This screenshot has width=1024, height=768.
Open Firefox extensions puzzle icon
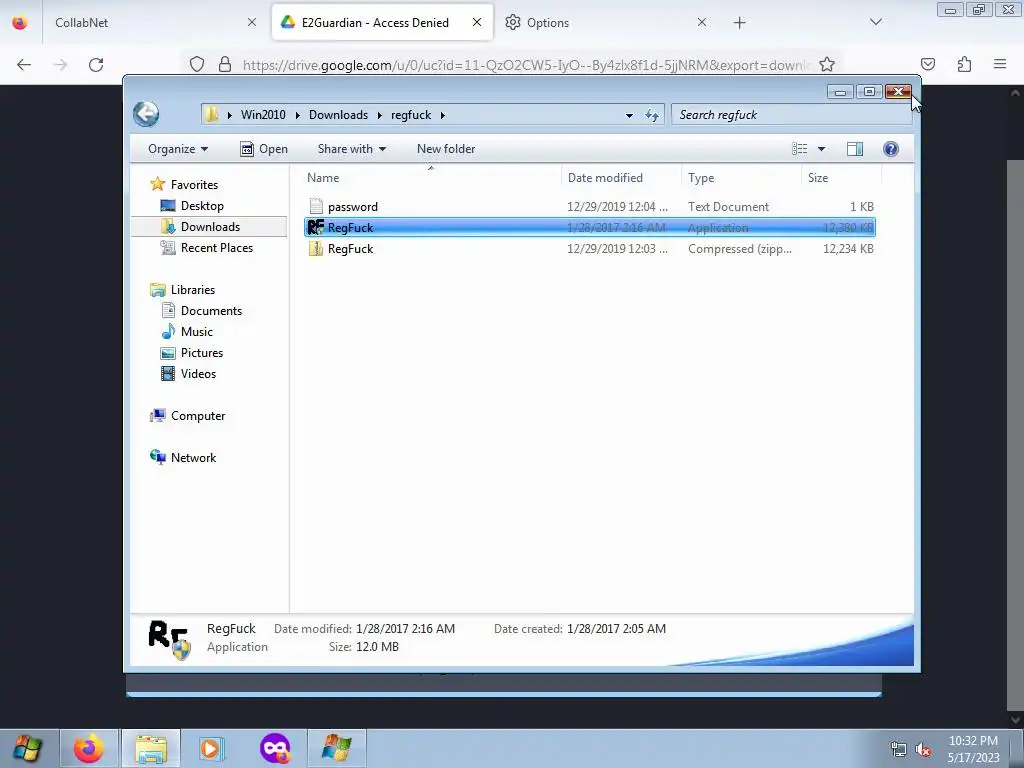(x=964, y=65)
